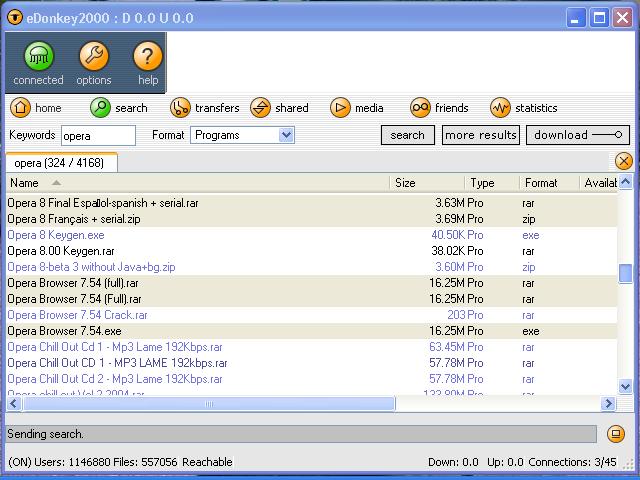Sort results by the Size column header
Image resolution: width=640 pixels, height=480 pixels.
tap(427, 183)
